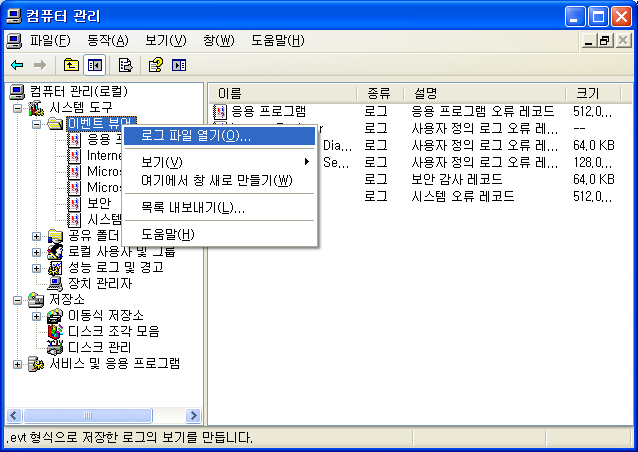Expand the 공유 폴더 tree node

click(37, 236)
